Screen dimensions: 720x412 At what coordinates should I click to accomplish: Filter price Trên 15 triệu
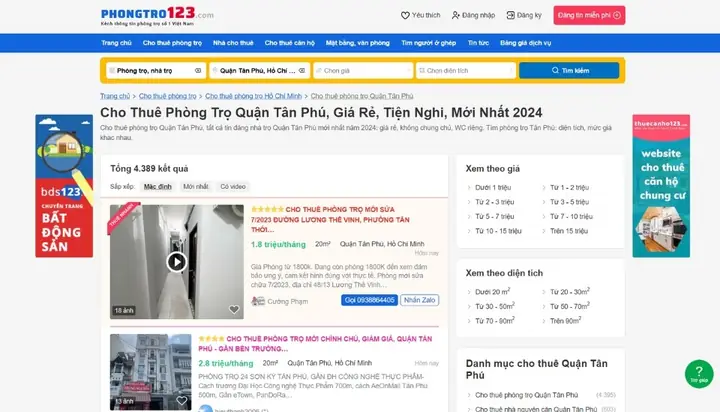(x=569, y=231)
